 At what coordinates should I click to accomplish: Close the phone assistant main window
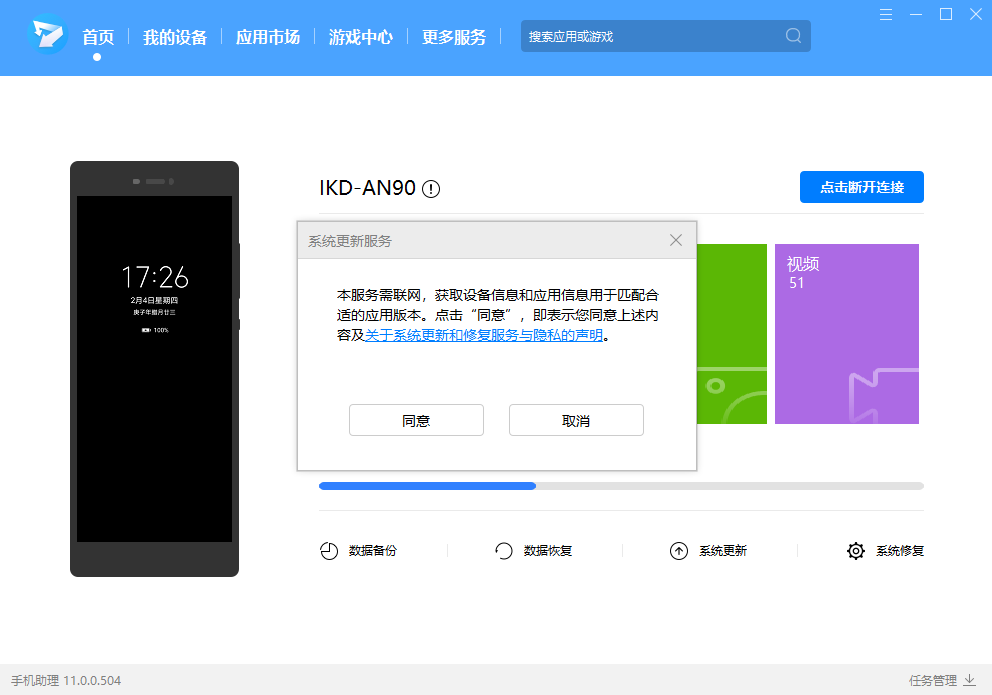coord(976,15)
